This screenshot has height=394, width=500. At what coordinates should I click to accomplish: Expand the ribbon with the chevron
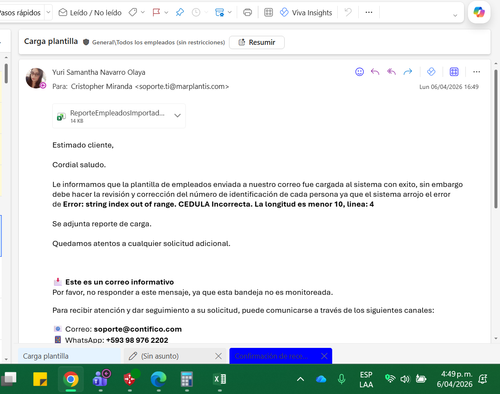tap(455, 15)
